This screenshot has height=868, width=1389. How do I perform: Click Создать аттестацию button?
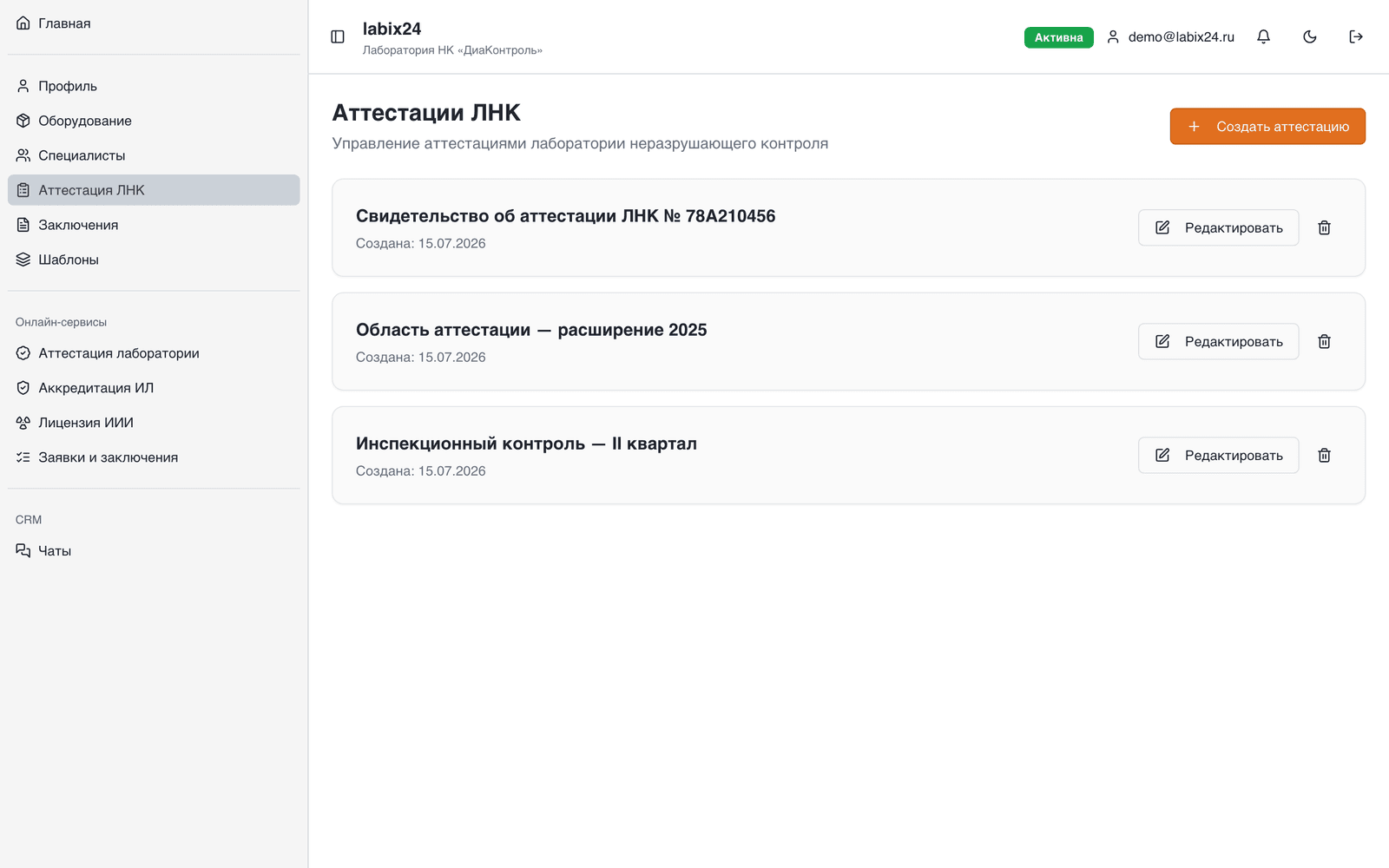click(x=1267, y=126)
